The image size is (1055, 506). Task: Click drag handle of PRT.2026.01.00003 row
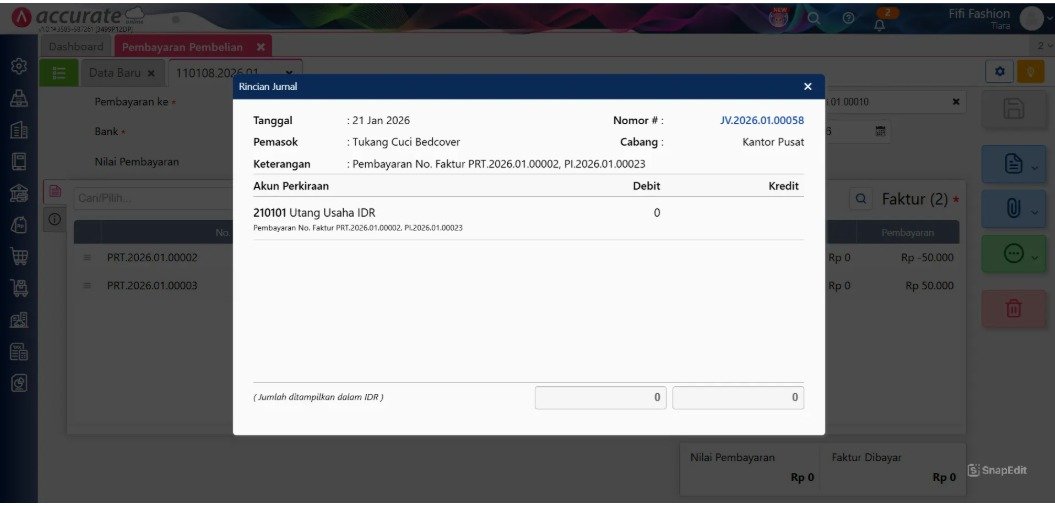pos(87,285)
